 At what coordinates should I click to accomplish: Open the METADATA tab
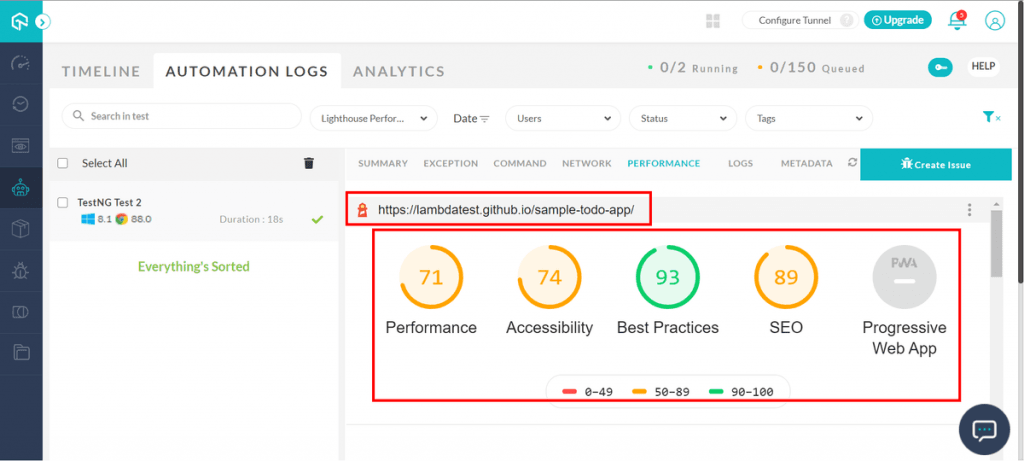807,163
